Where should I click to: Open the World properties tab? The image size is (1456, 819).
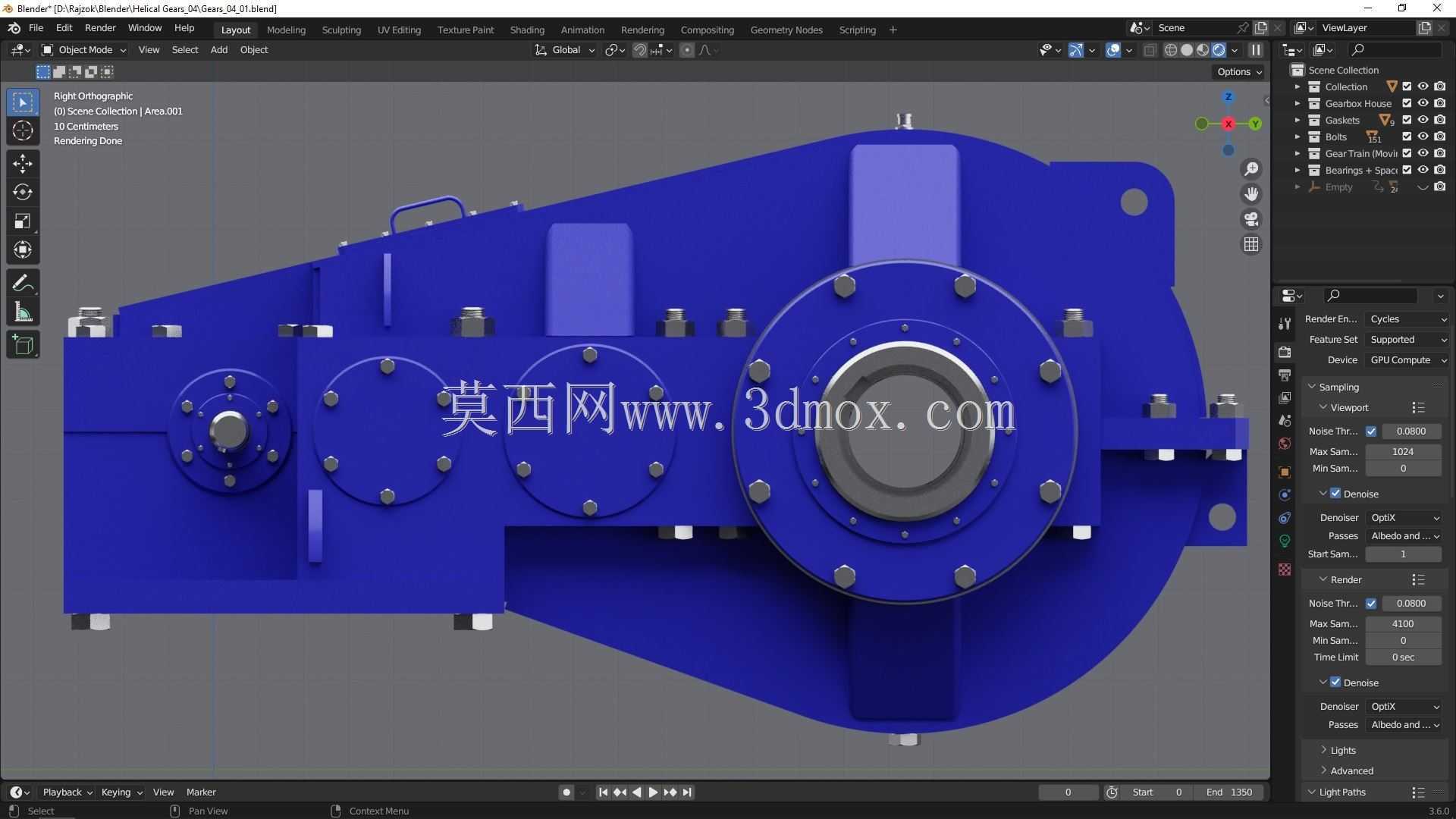point(1285,444)
